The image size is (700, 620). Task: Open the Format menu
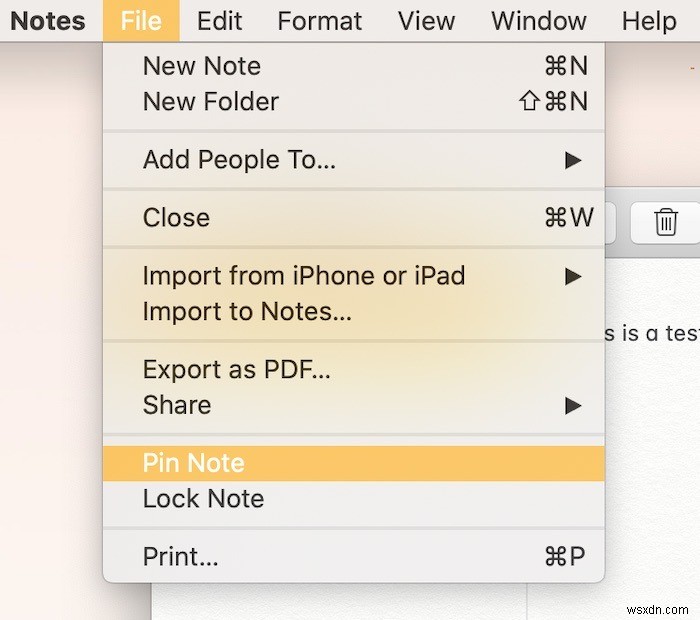tap(320, 21)
